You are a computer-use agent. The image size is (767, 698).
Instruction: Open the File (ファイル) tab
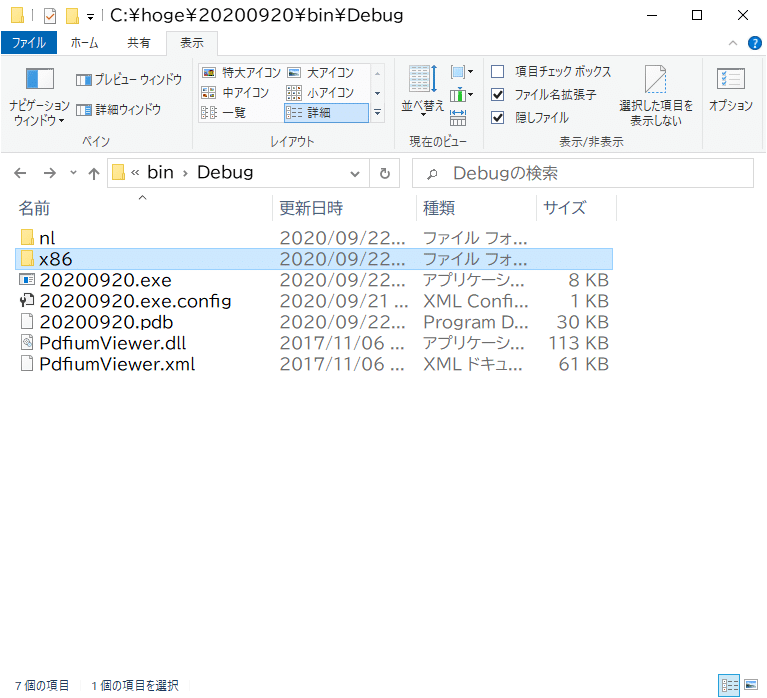[29, 43]
